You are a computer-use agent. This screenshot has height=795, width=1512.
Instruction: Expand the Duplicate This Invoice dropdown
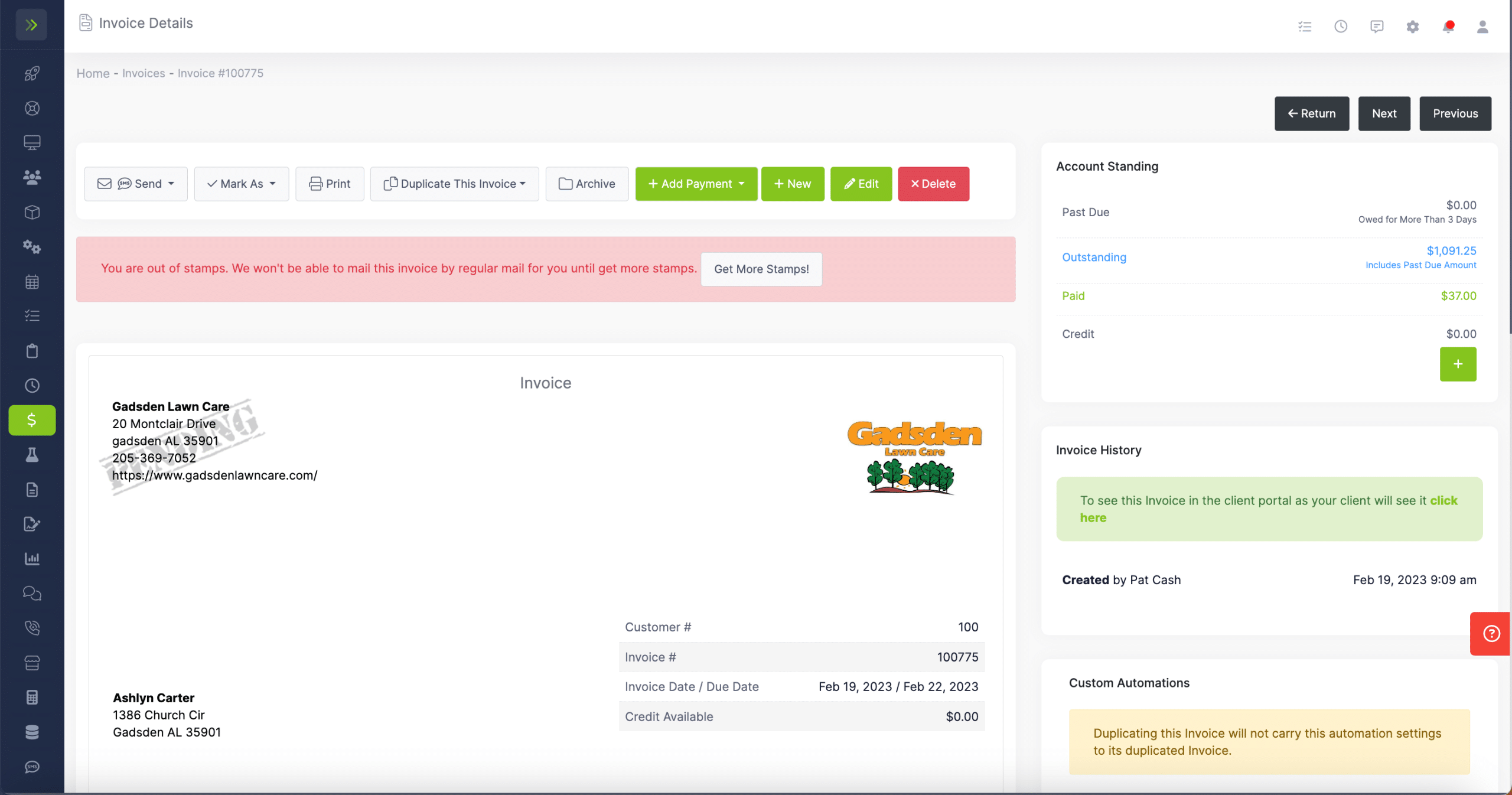(454, 184)
